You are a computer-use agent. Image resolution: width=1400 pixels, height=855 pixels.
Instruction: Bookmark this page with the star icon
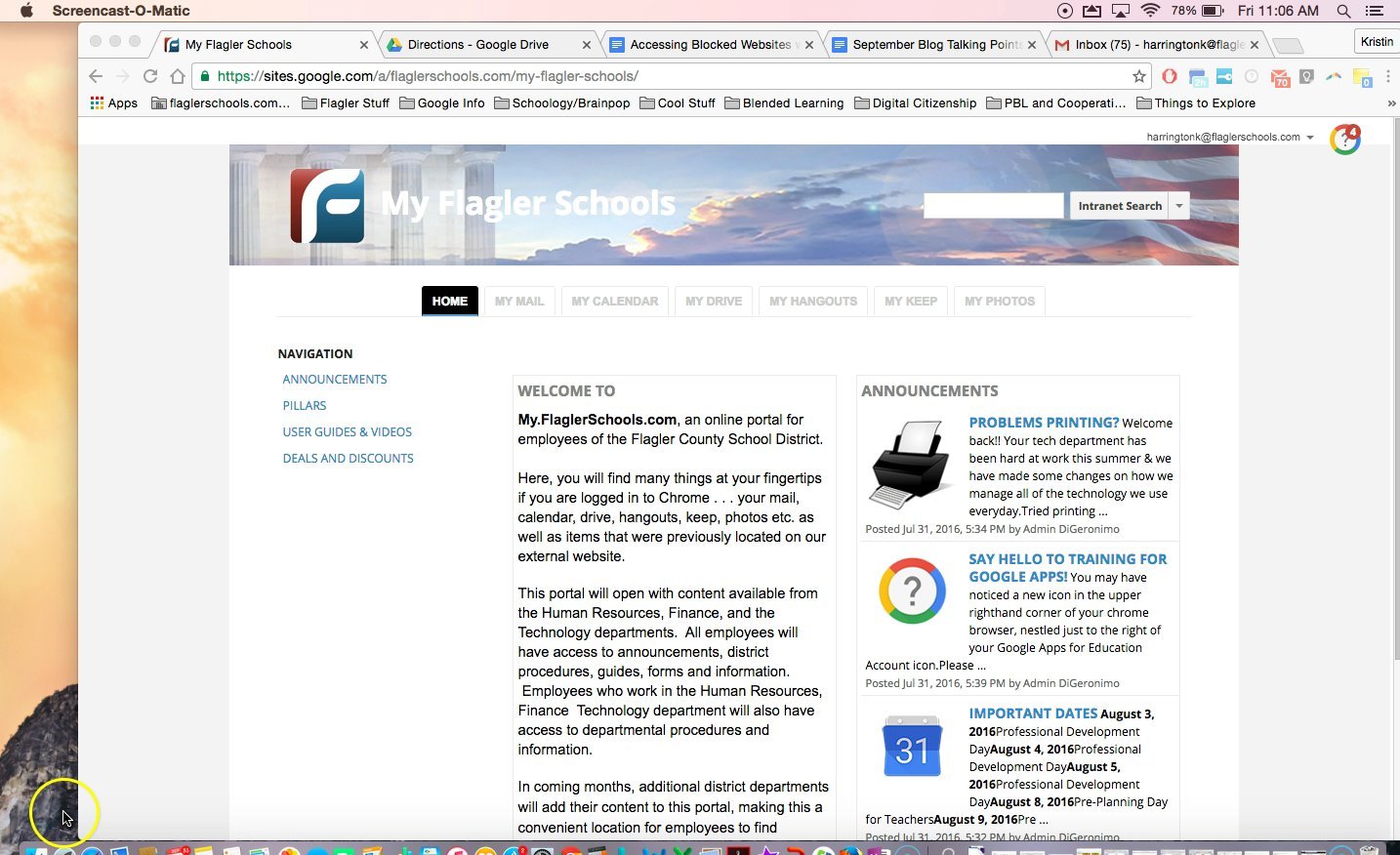1138,76
